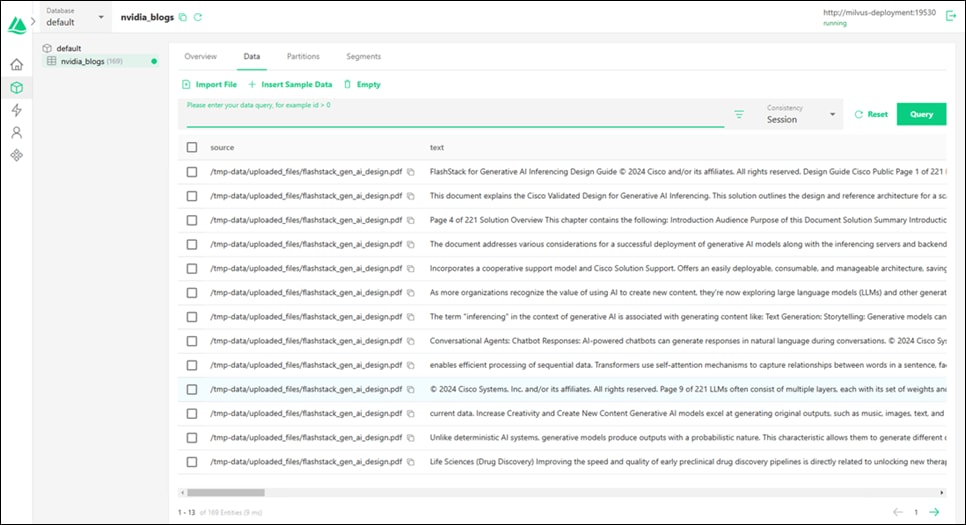Screen dimensions: 966x525
Task: Copy source path of '© 2024 Cisco Systems' row
Action: click(x=411, y=389)
